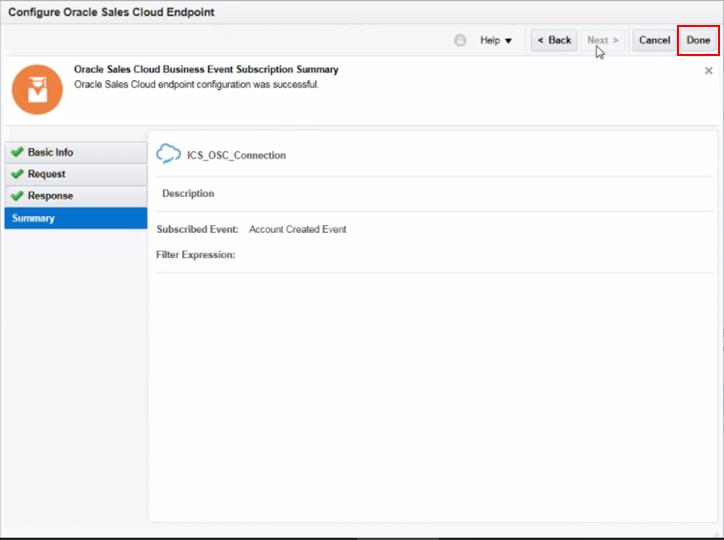This screenshot has width=724, height=540.
Task: Switch to the Request step
Action: click(47, 175)
